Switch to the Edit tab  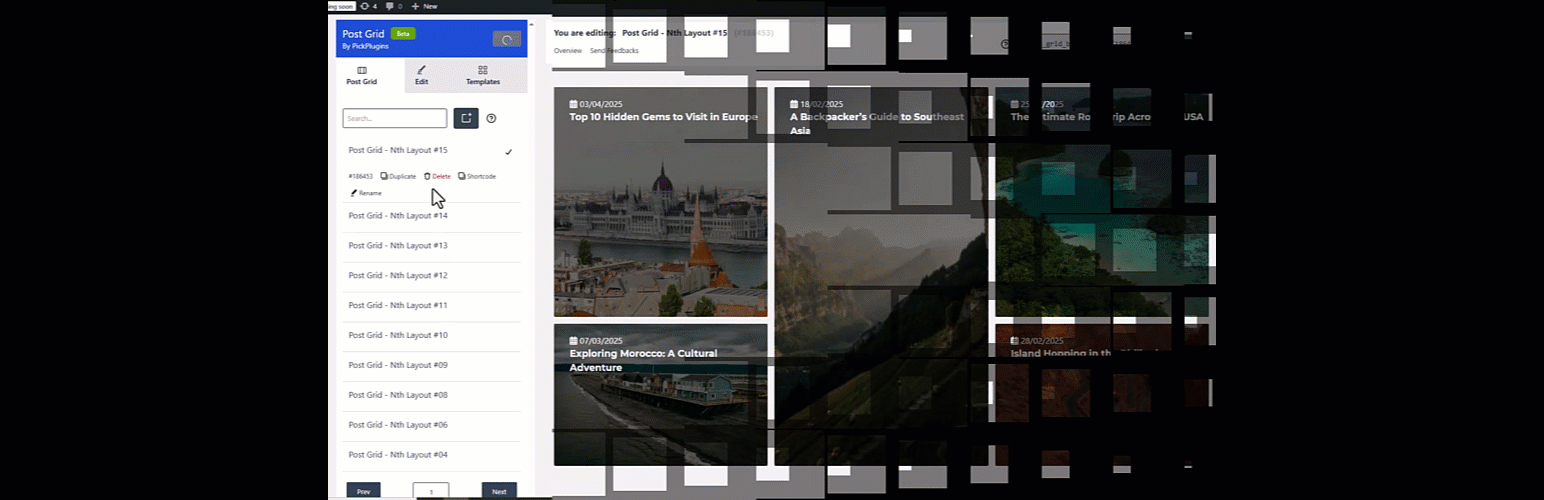click(421, 75)
